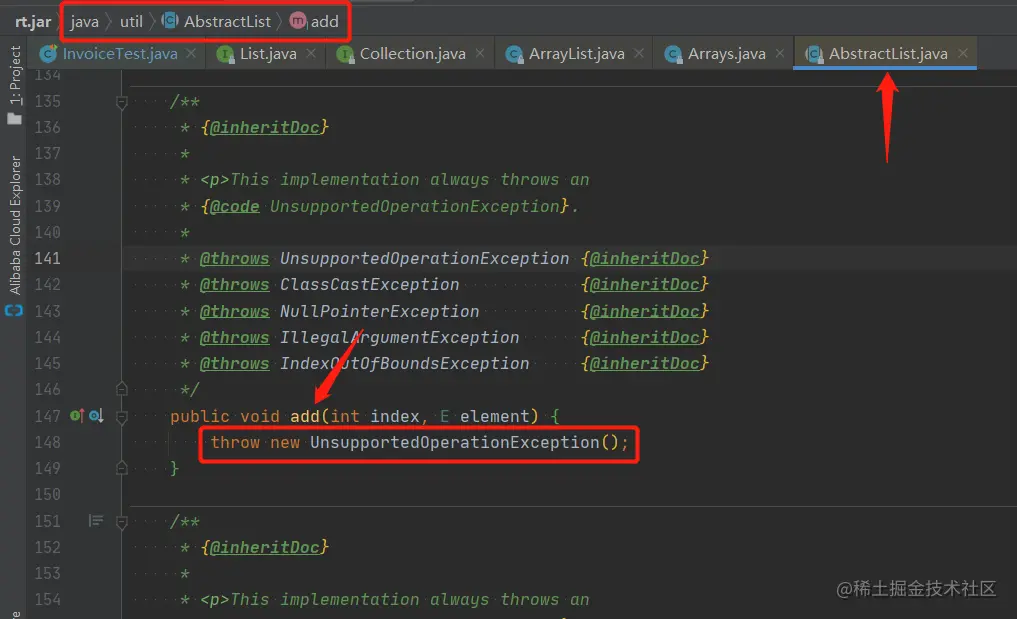
Task: Click IndexOutOfBoundsException on line 145
Action: point(405,363)
